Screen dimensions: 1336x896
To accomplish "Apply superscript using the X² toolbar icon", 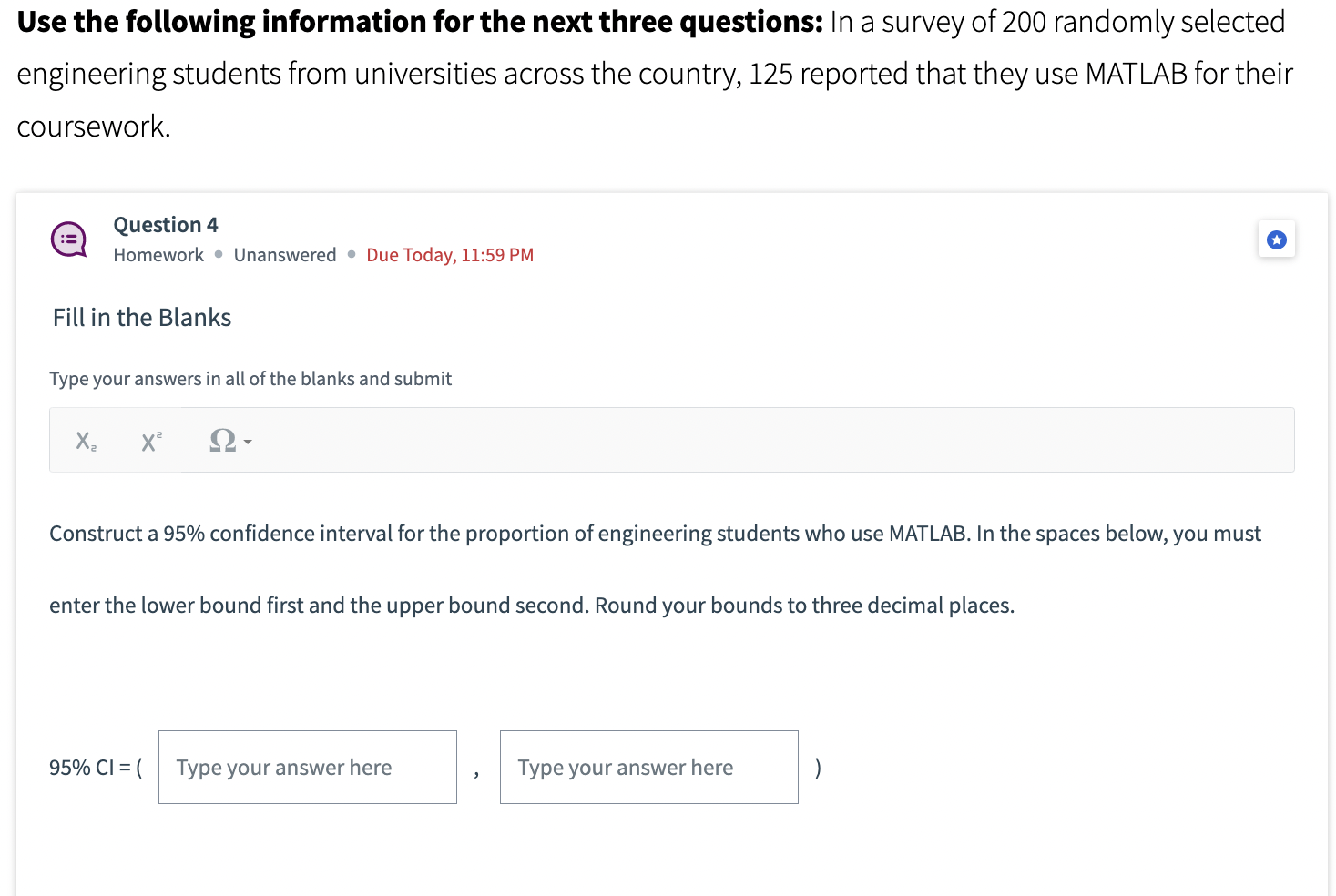I will (x=150, y=440).
